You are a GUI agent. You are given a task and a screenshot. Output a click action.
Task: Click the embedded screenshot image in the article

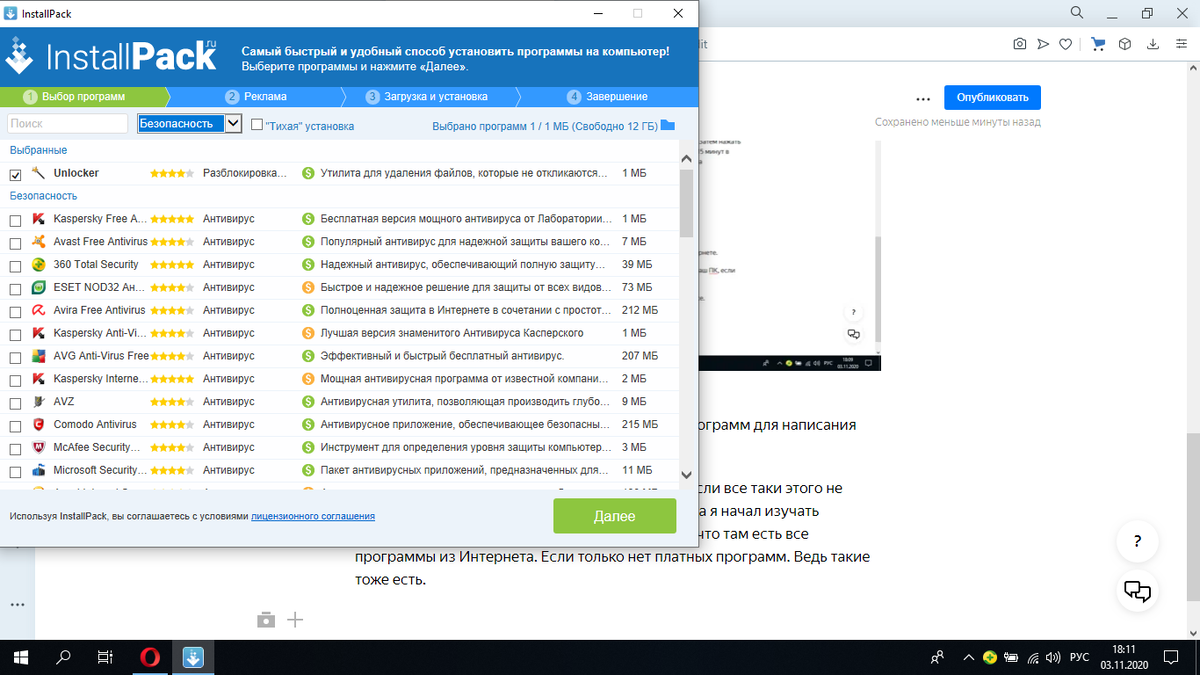click(790, 256)
